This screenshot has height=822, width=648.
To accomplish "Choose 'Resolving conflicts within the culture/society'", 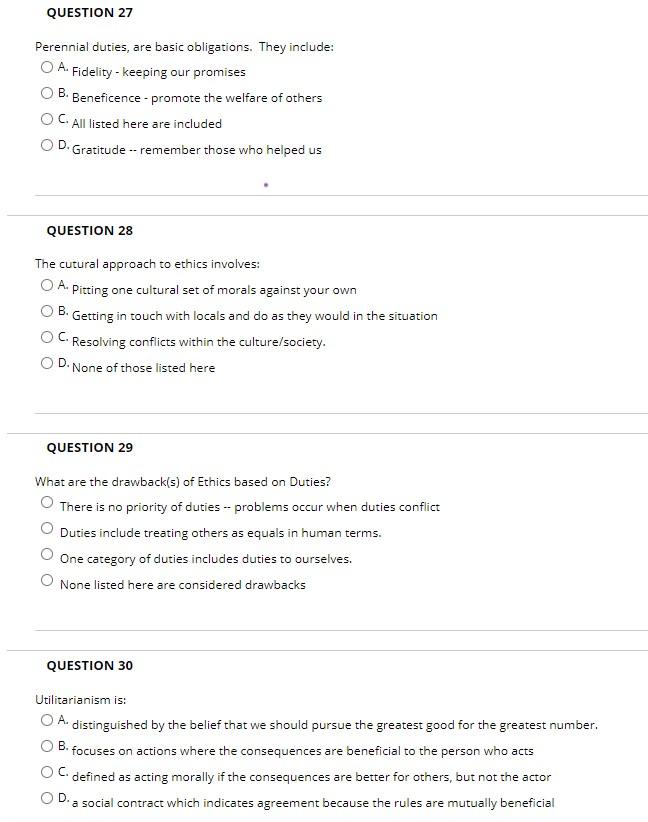I will (x=46, y=336).
